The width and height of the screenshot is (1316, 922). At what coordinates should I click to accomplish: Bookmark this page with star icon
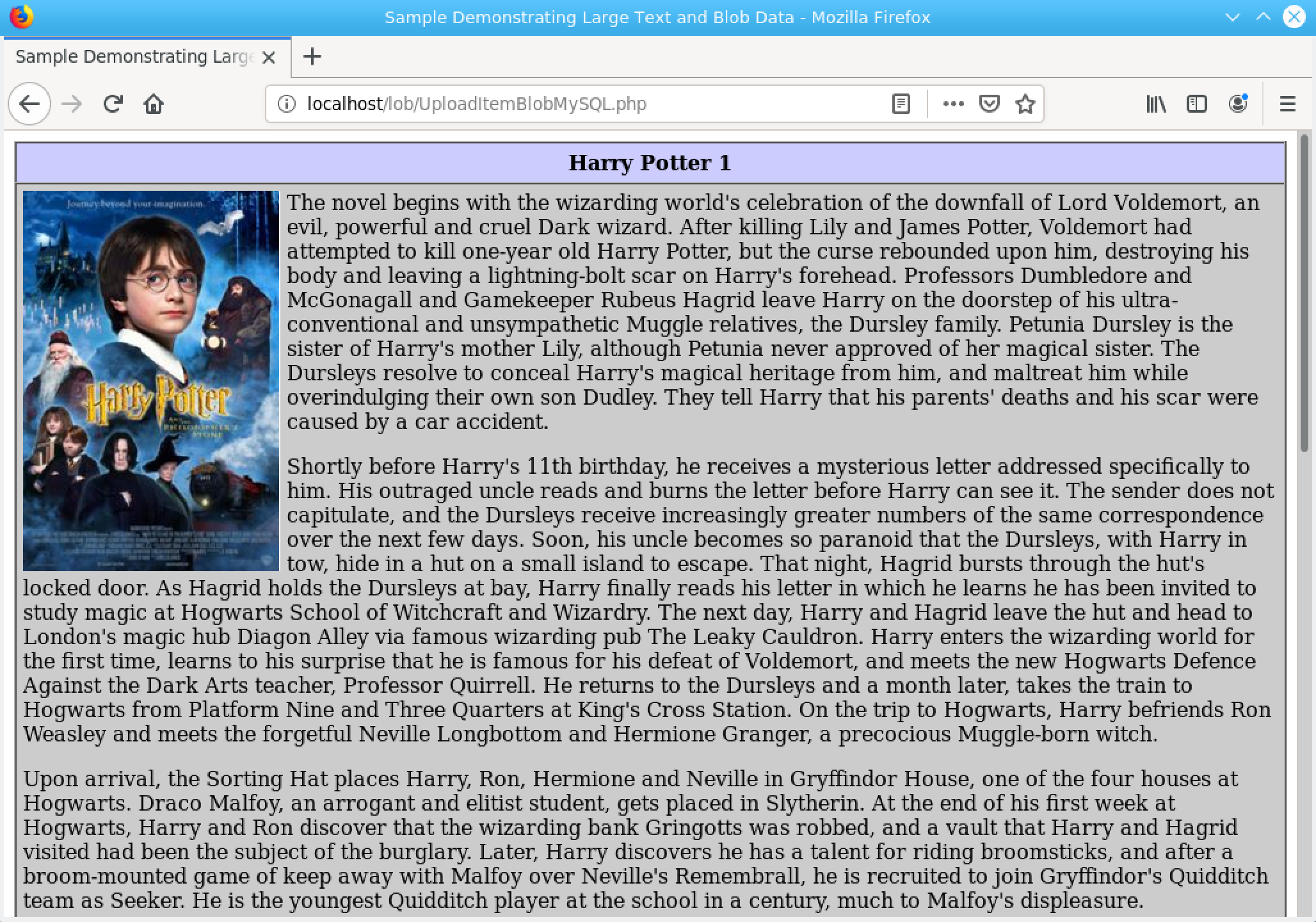coord(1025,104)
